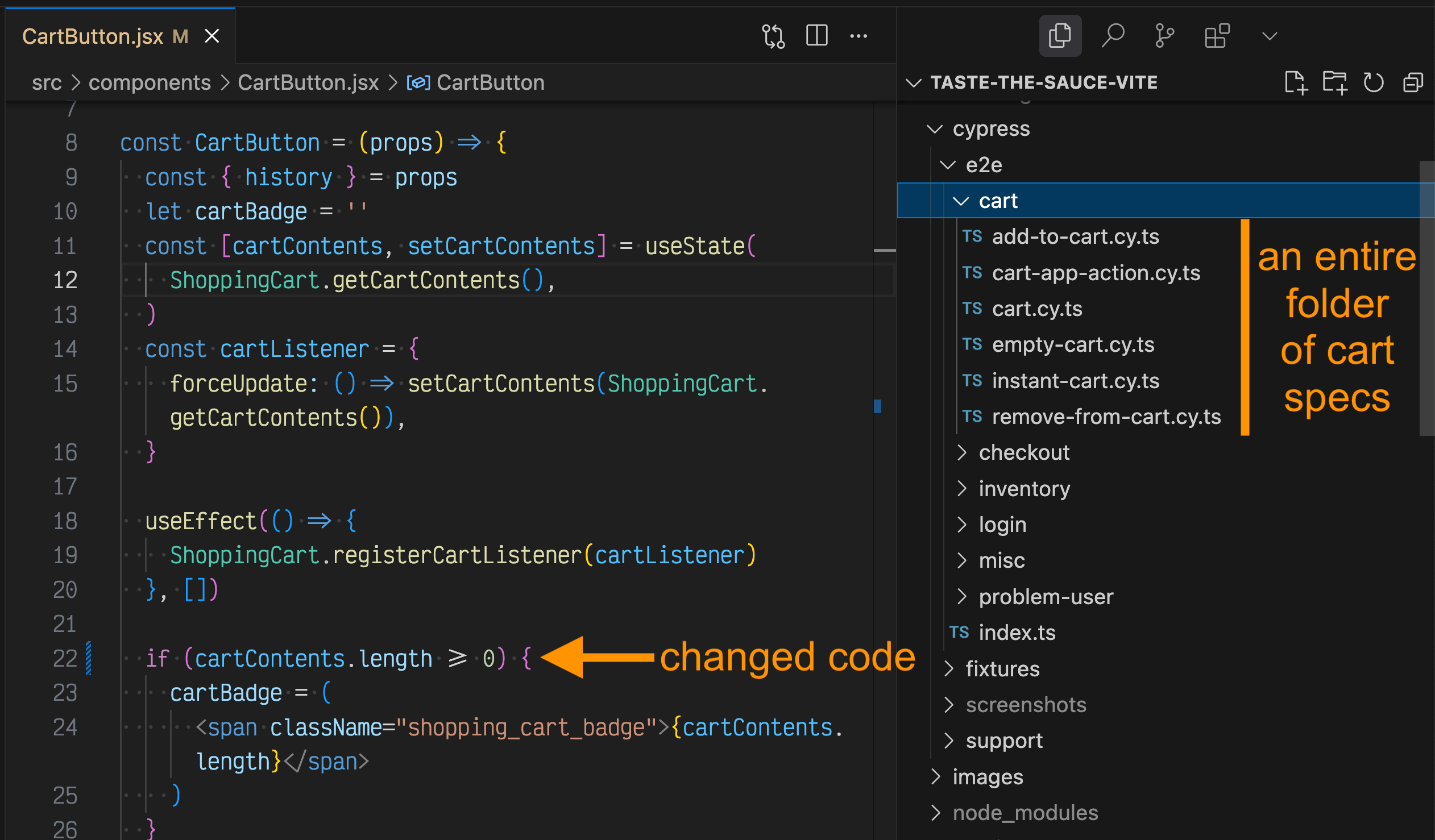The width and height of the screenshot is (1435, 840).
Task: Place cursor on useState call
Action: coord(695,247)
